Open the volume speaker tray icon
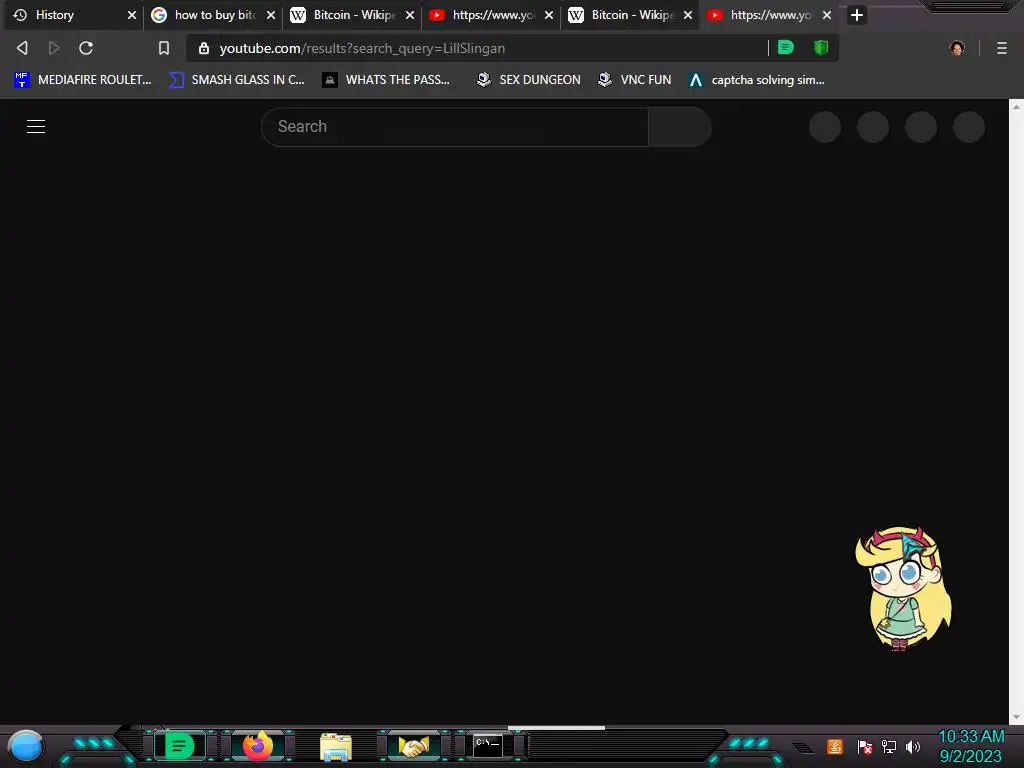The height and width of the screenshot is (768, 1024). click(x=913, y=746)
